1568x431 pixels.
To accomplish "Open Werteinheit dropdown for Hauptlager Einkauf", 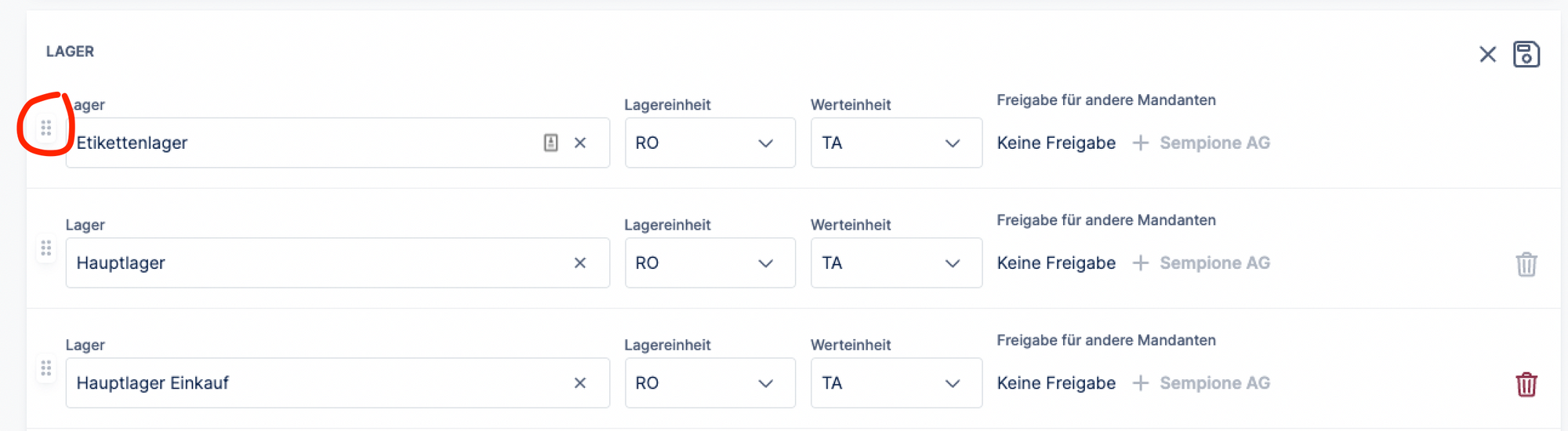I will click(x=895, y=383).
